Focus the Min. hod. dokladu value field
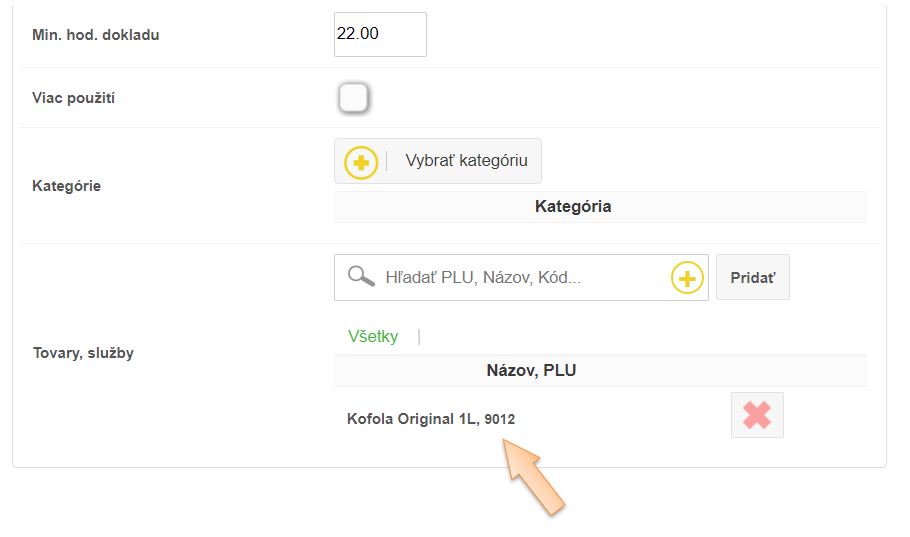 [380, 34]
